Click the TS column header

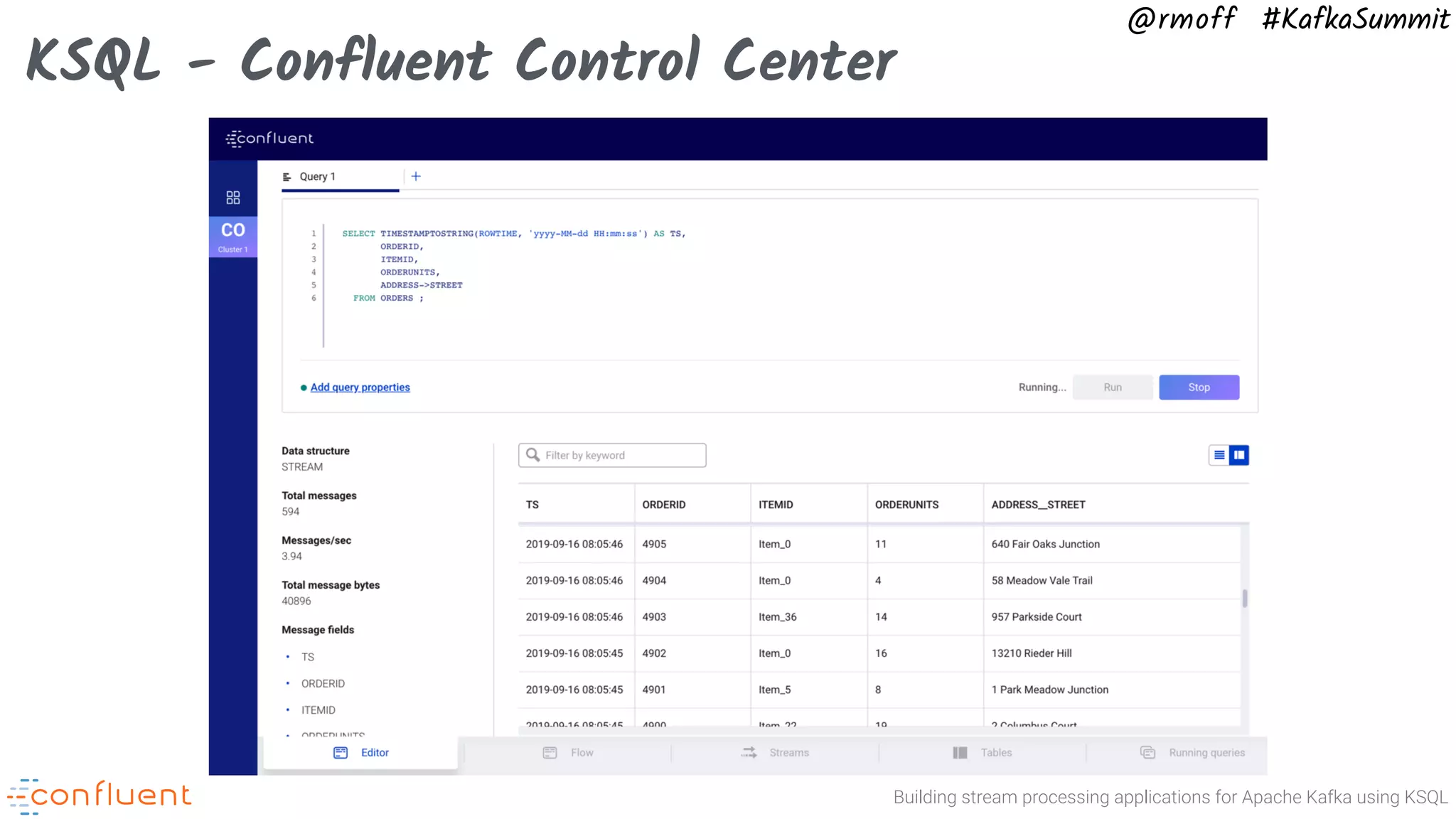(x=576, y=505)
